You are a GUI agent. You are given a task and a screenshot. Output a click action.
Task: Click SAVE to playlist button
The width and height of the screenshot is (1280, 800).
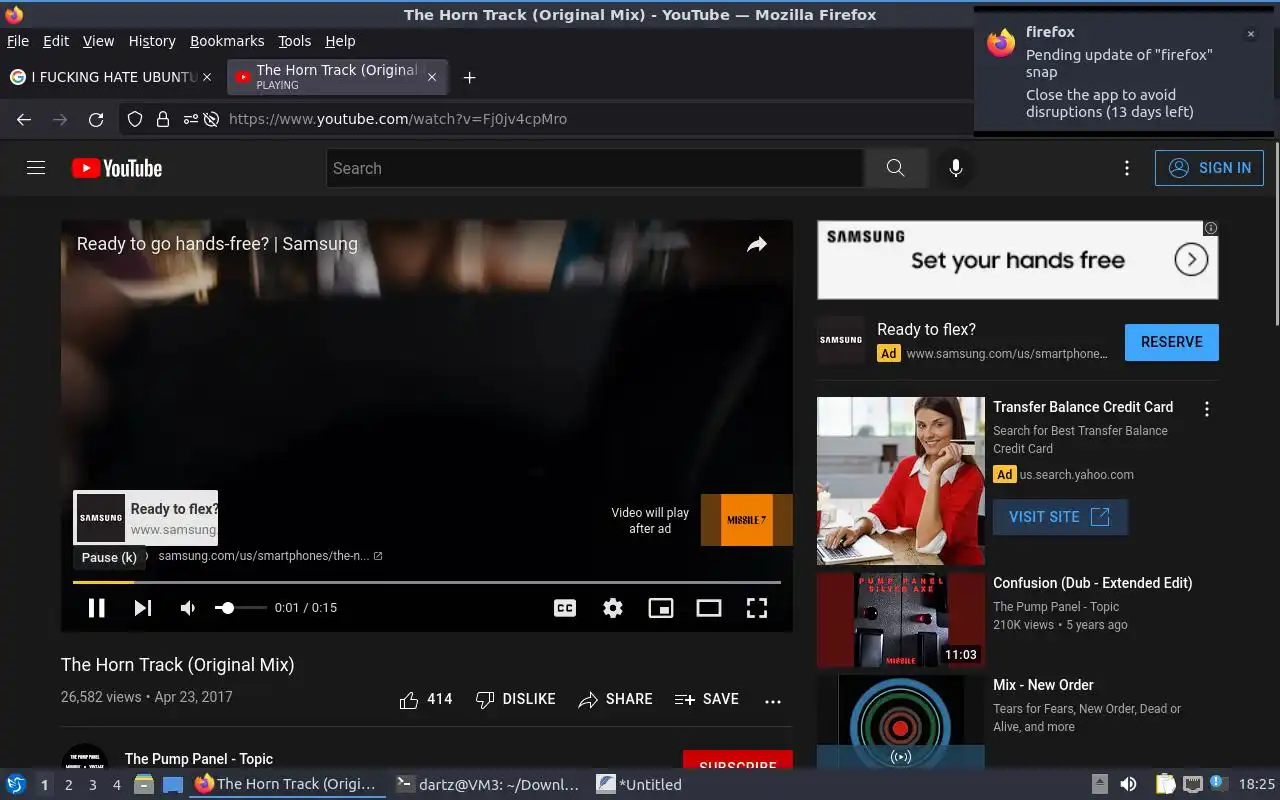707,700
